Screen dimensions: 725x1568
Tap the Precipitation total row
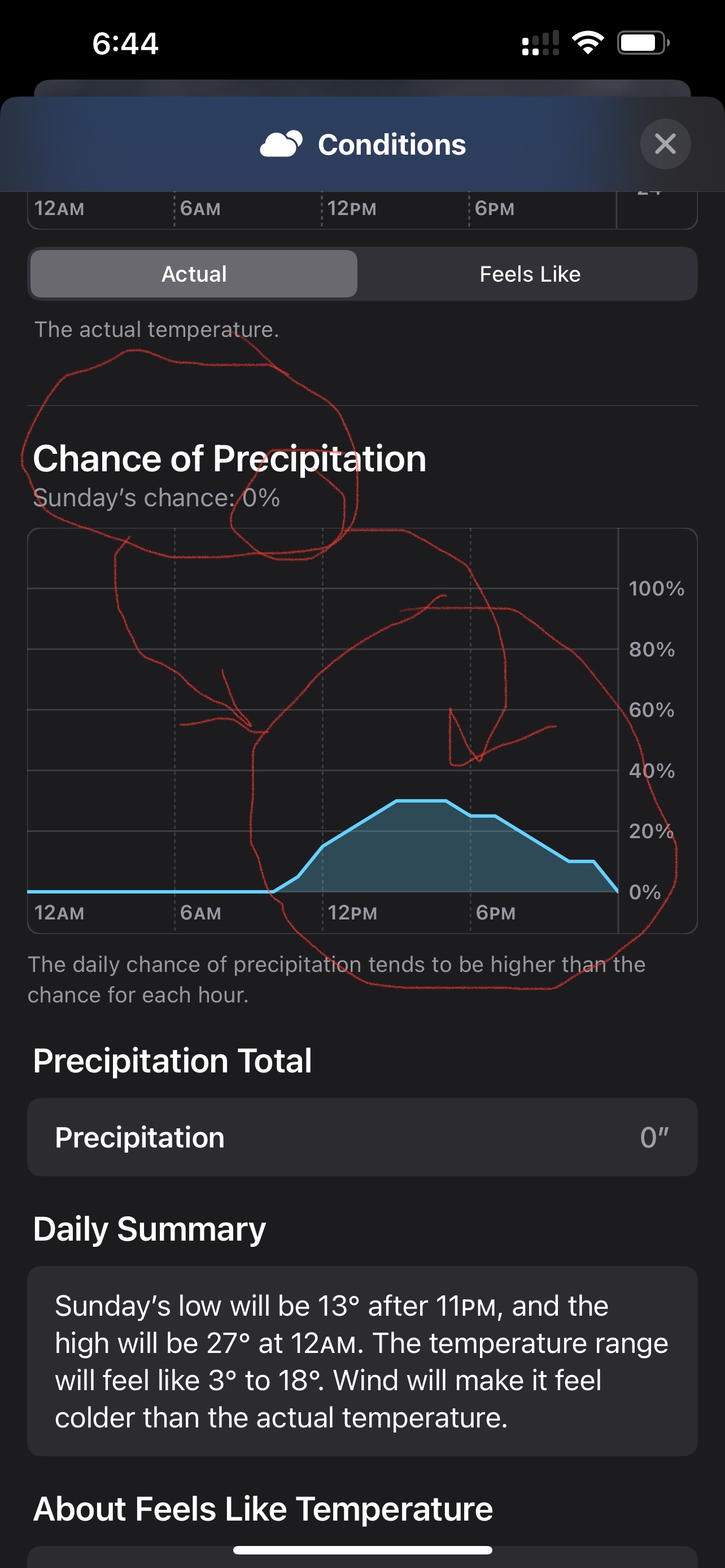362,1137
